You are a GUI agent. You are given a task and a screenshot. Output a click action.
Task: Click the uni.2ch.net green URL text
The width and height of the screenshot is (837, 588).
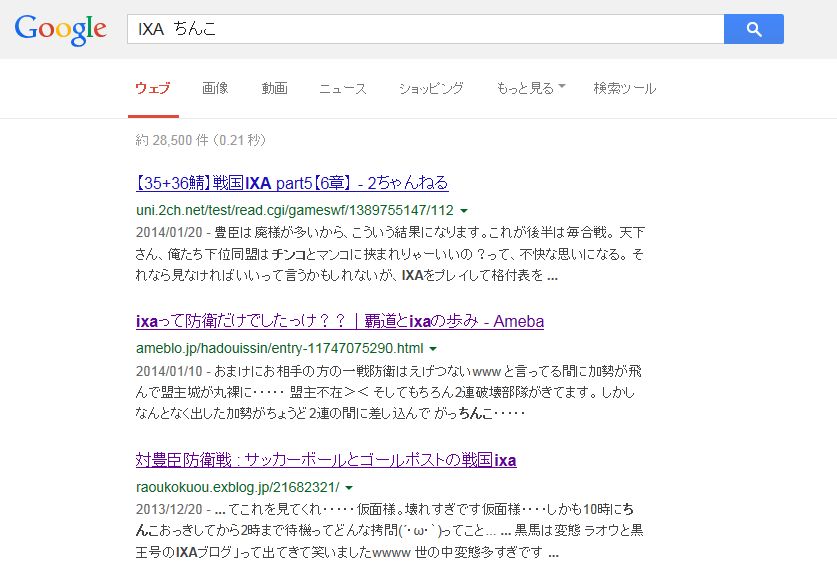pos(295,210)
